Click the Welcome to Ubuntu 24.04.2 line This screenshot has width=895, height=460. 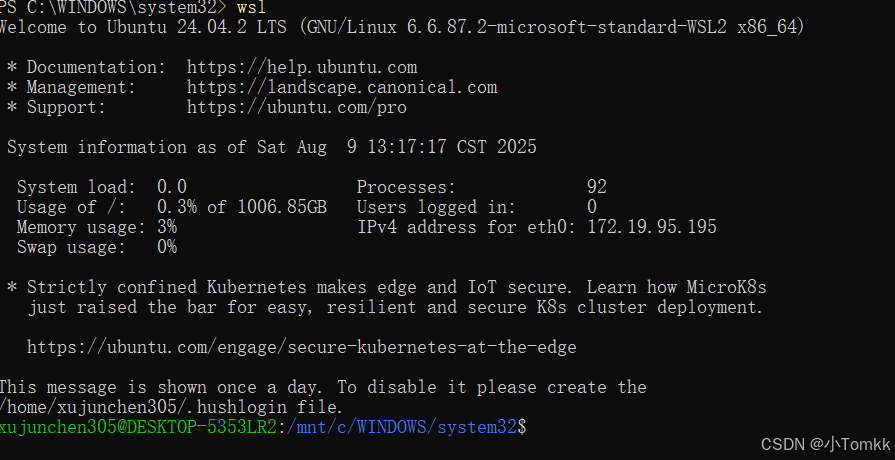pyautogui.click(x=400, y=27)
